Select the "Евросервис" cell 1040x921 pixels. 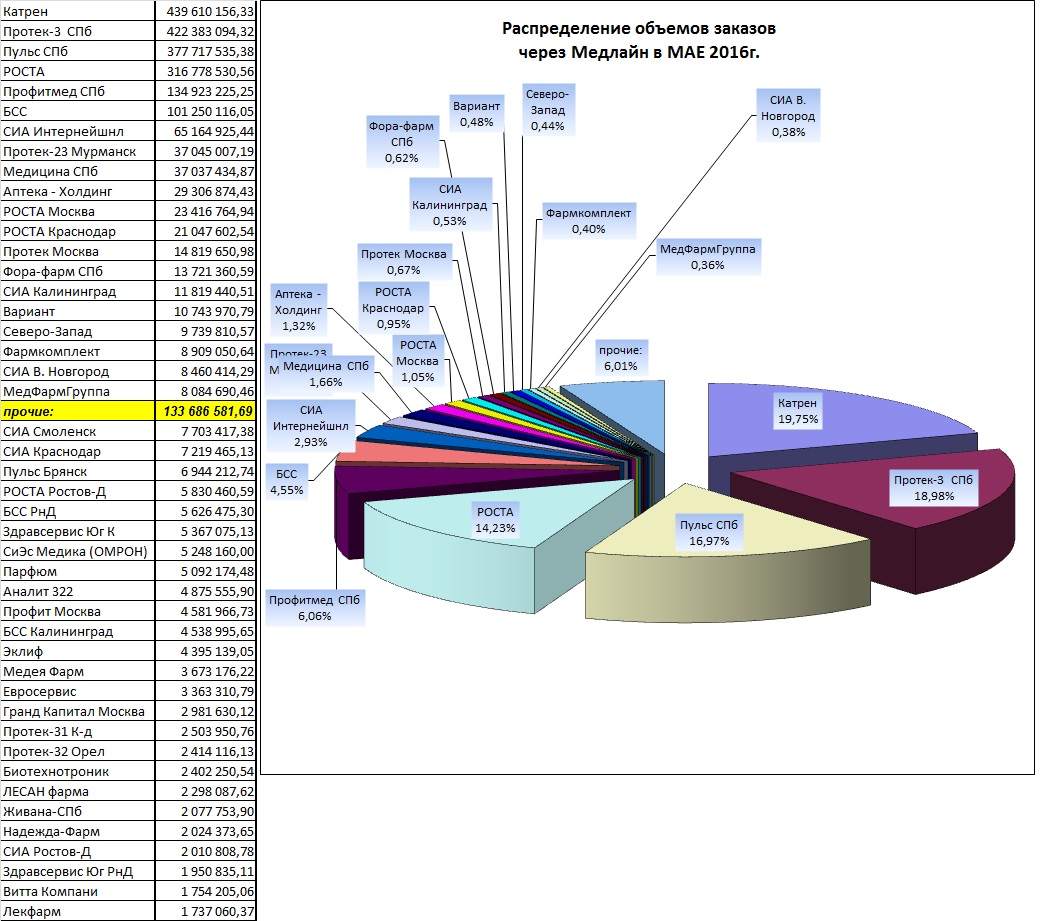pyautogui.click(x=78, y=691)
